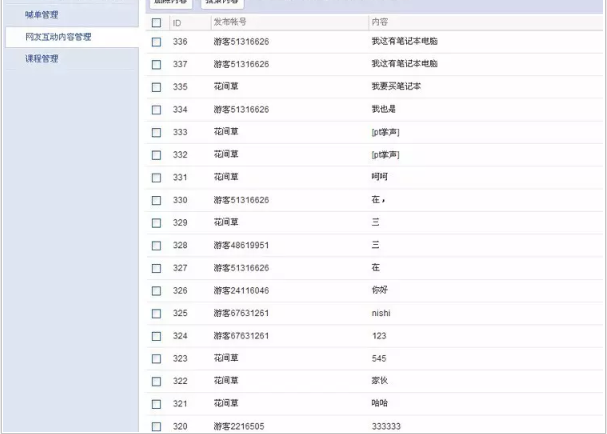Click [pt掌声] in row 332

click(x=385, y=154)
